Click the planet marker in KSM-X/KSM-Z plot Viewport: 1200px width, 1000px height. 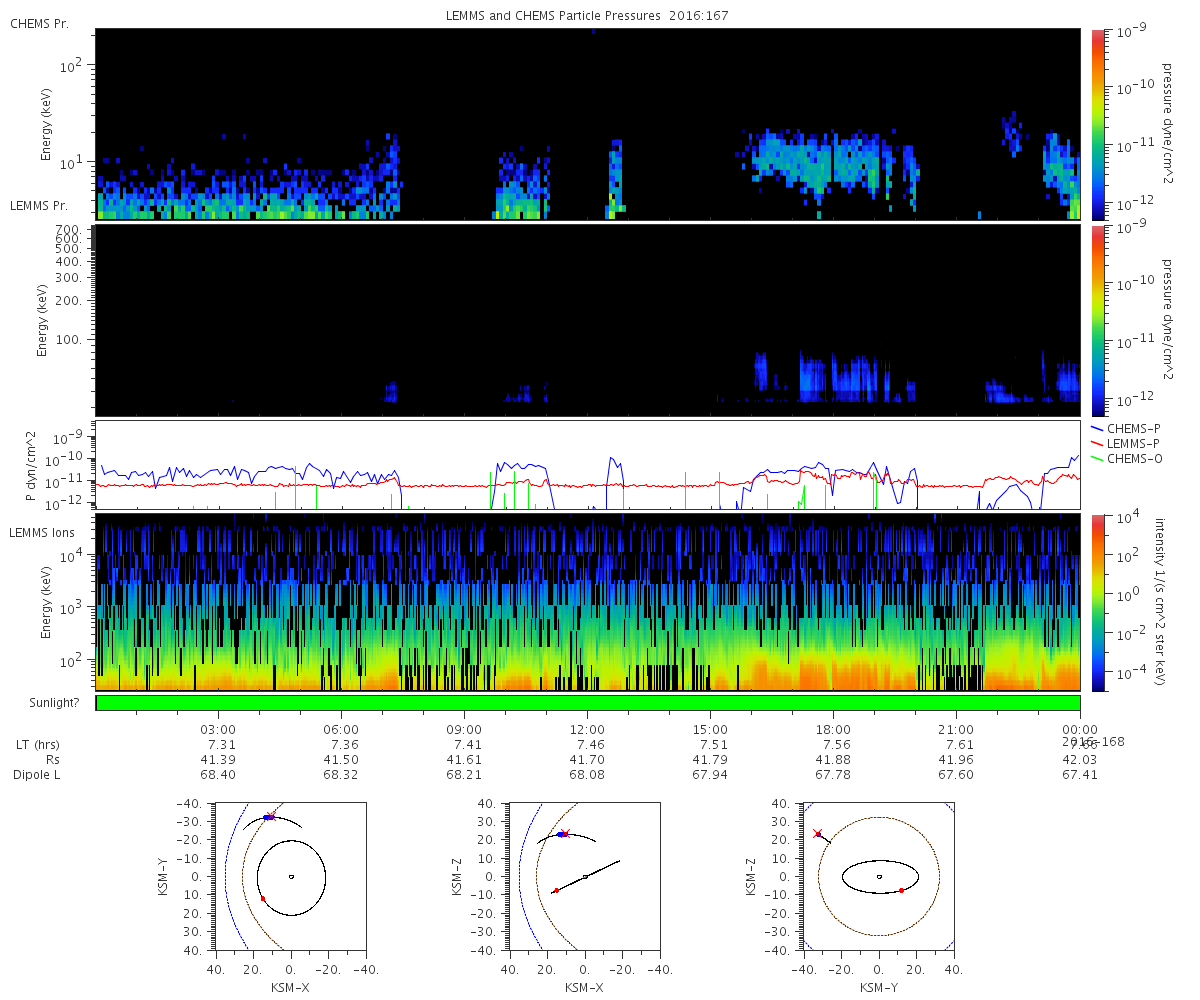(x=585, y=877)
